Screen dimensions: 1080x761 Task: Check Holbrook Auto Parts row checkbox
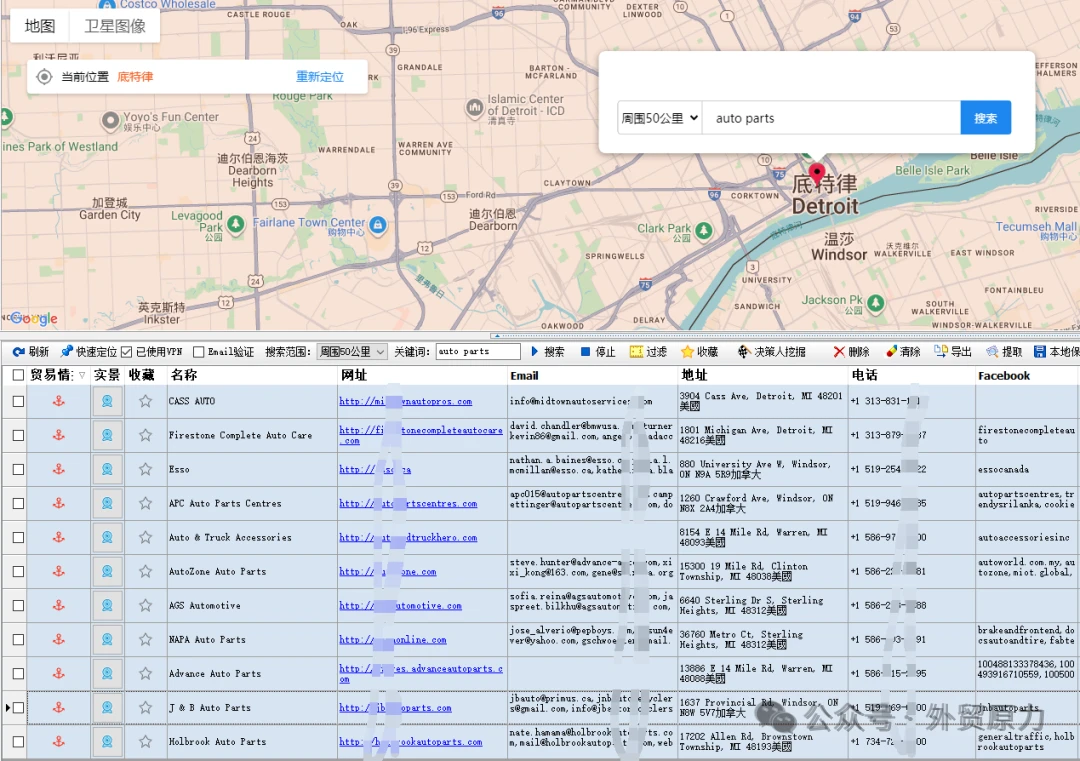[19, 742]
